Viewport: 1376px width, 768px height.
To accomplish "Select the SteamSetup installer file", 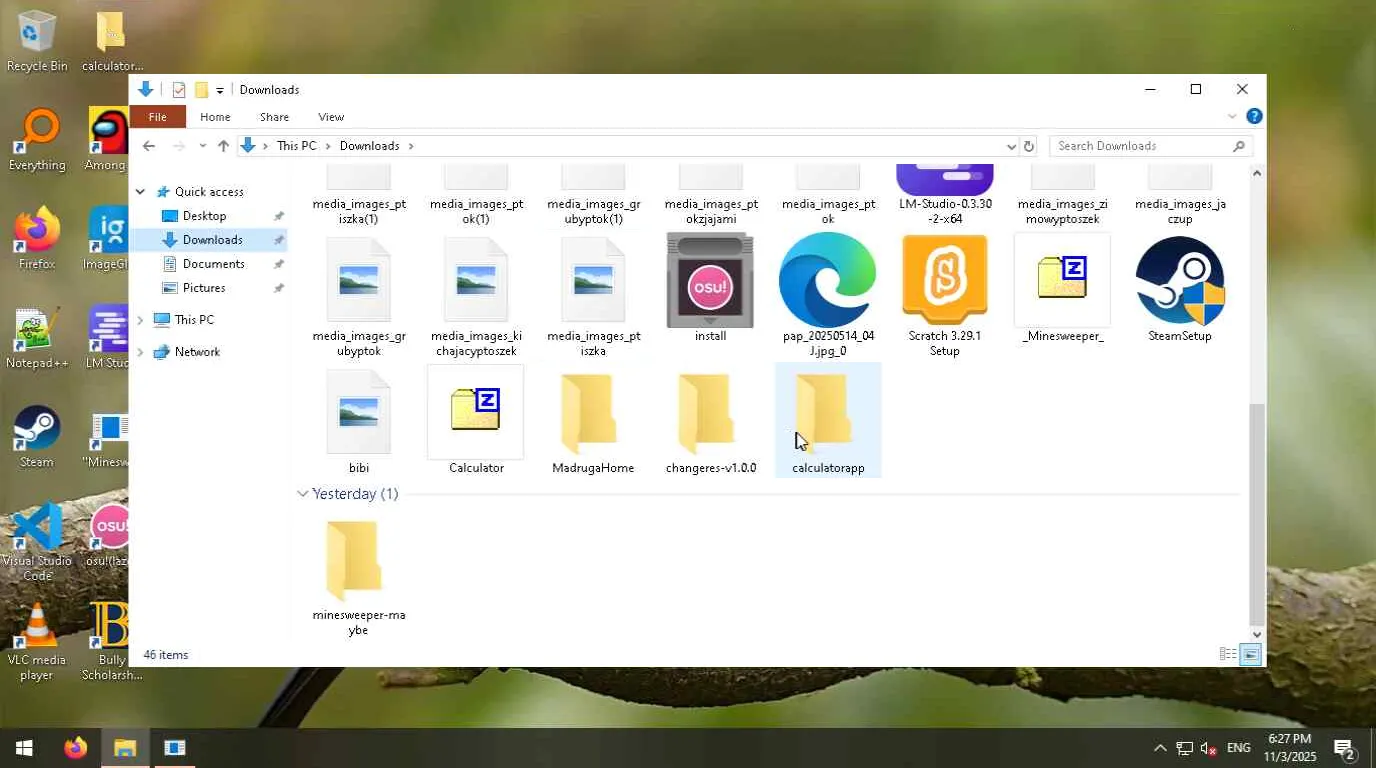I will pos(1180,289).
